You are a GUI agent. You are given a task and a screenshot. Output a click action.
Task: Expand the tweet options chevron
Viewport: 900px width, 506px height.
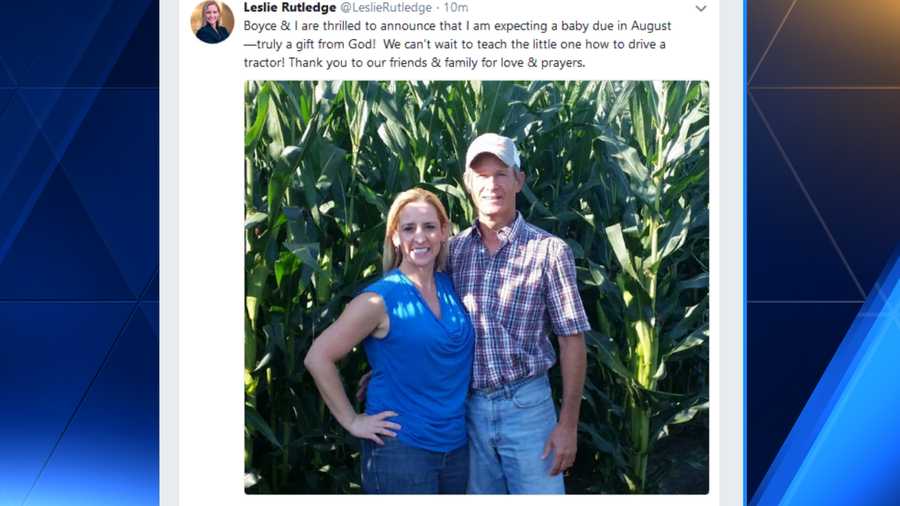pyautogui.click(x=701, y=9)
